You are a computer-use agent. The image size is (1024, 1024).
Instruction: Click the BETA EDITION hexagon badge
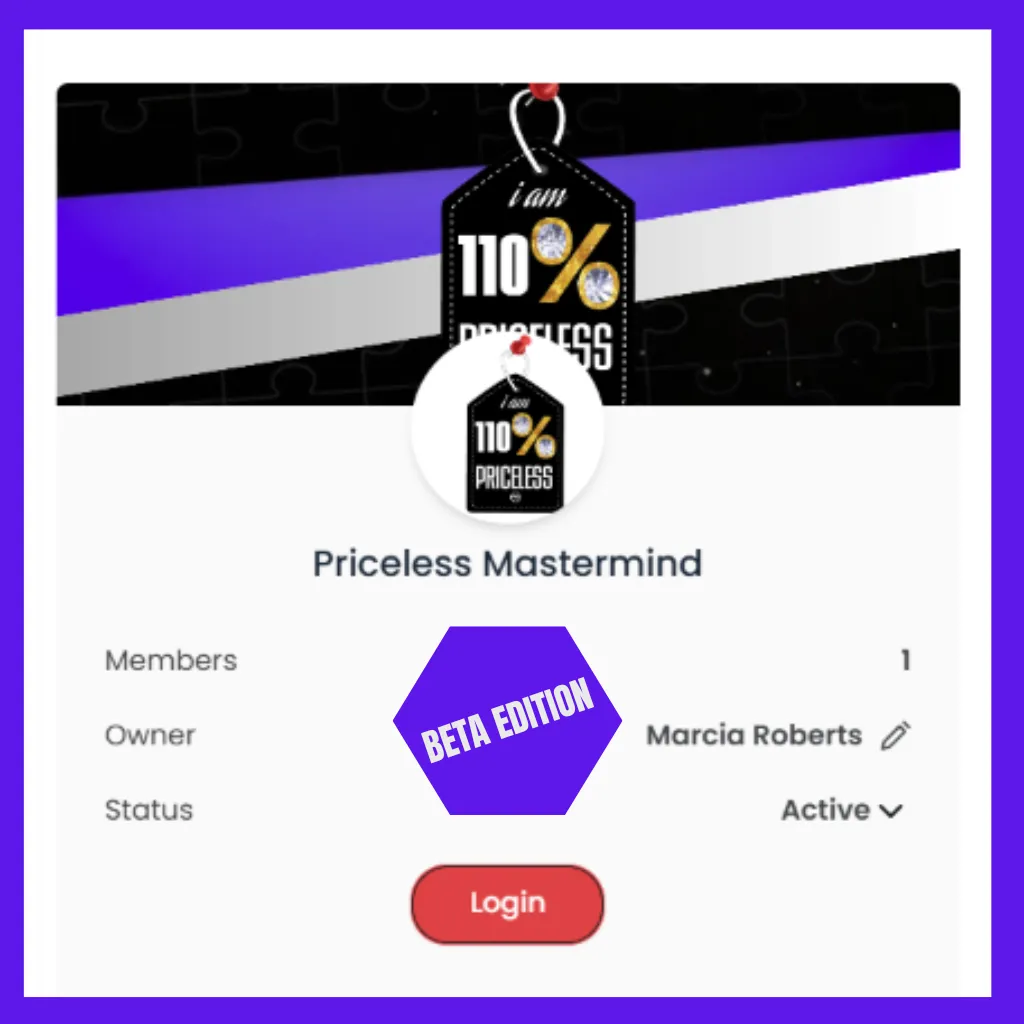507,720
